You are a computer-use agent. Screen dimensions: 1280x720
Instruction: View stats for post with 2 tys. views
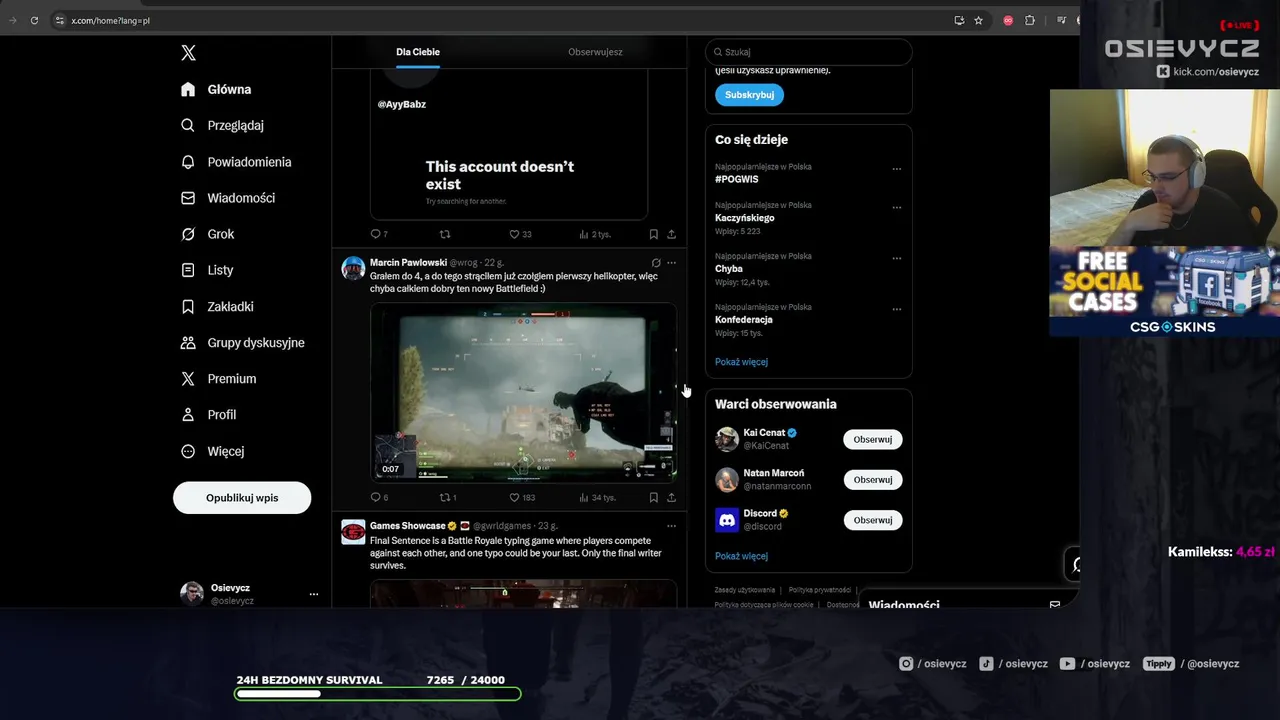coord(594,234)
